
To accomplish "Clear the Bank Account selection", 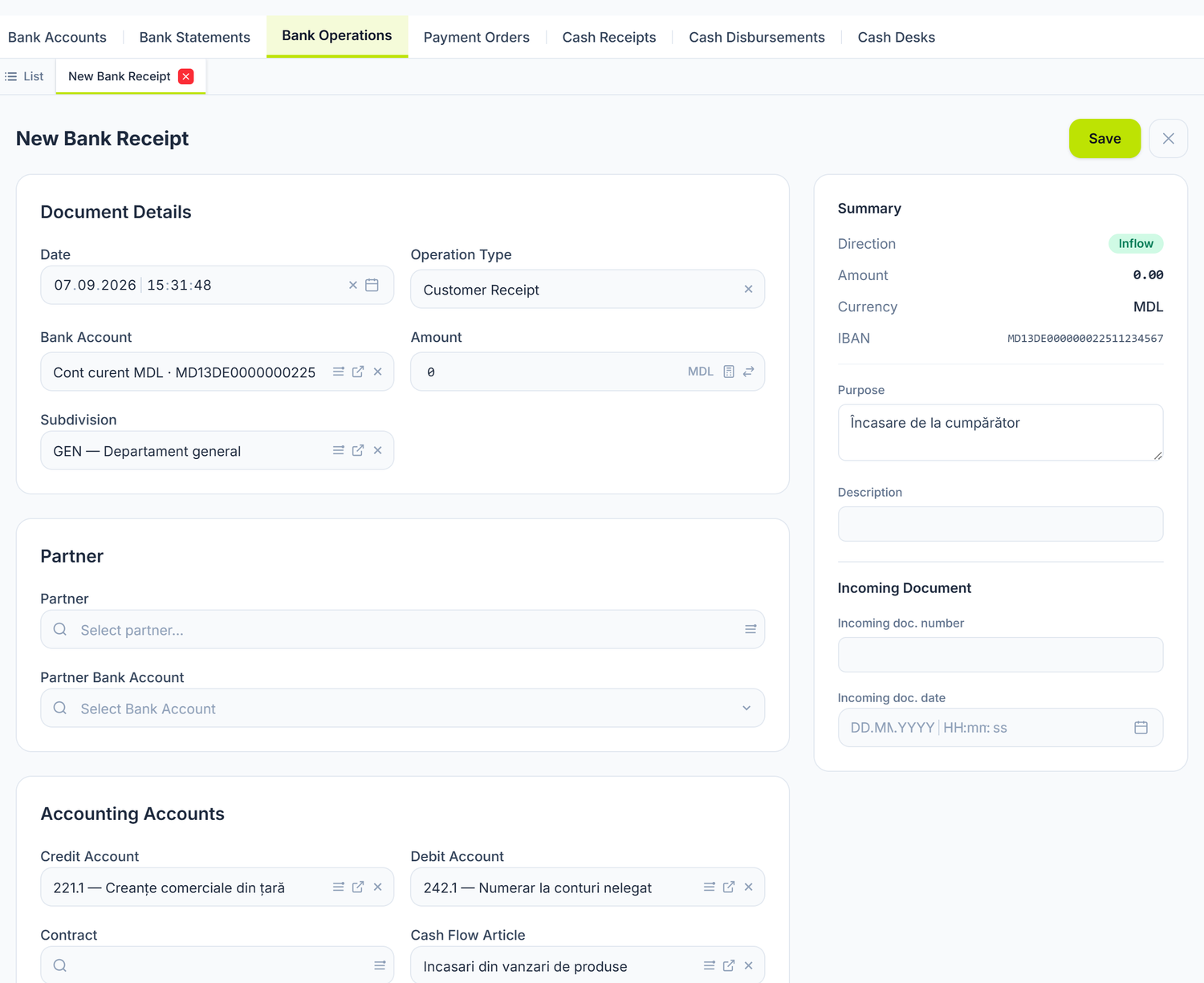I will [x=377, y=372].
